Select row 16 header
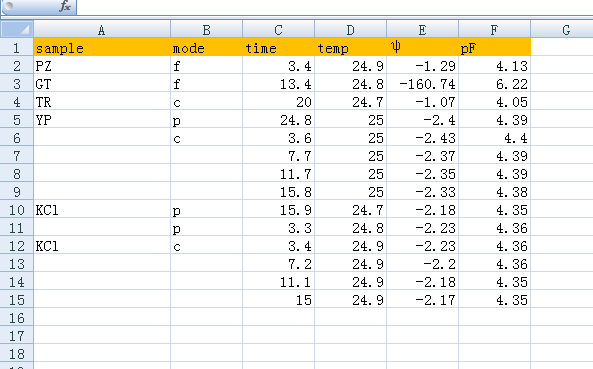 (17, 318)
